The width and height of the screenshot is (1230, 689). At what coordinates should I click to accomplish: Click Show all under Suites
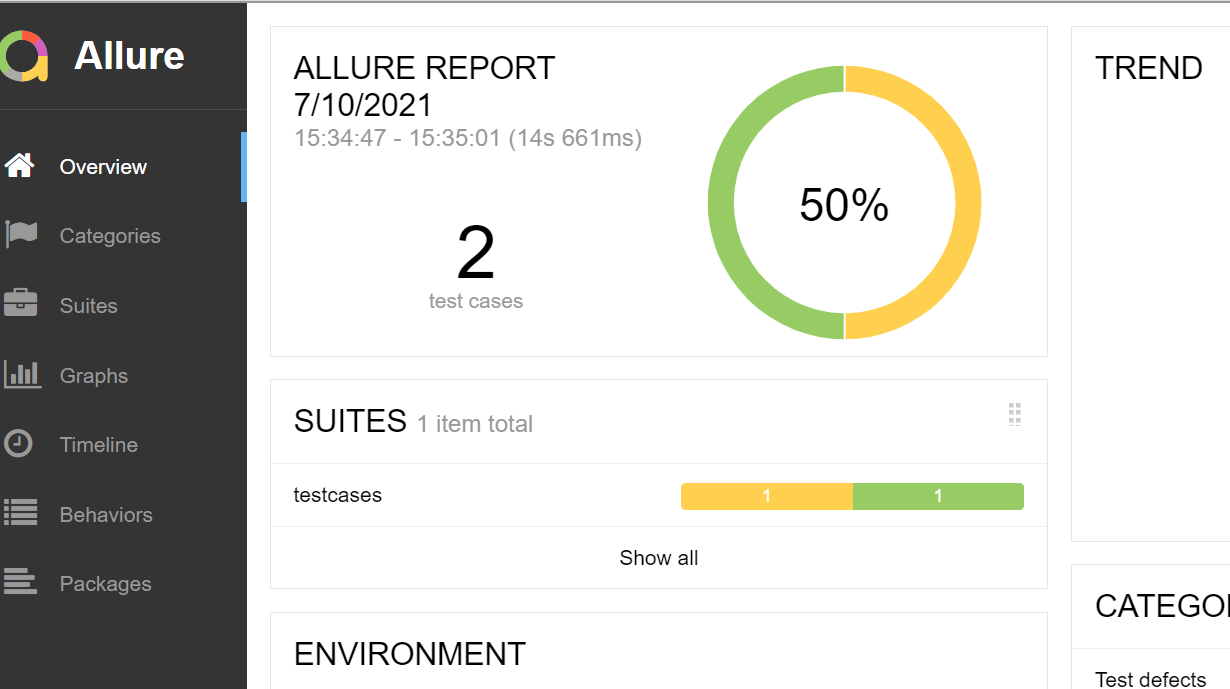658,558
